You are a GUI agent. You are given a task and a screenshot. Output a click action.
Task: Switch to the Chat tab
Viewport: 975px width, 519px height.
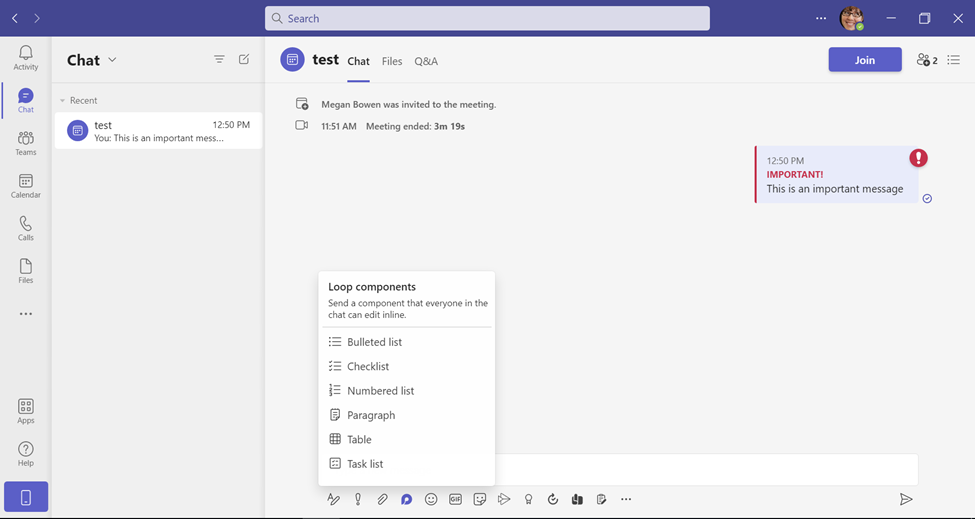click(358, 61)
